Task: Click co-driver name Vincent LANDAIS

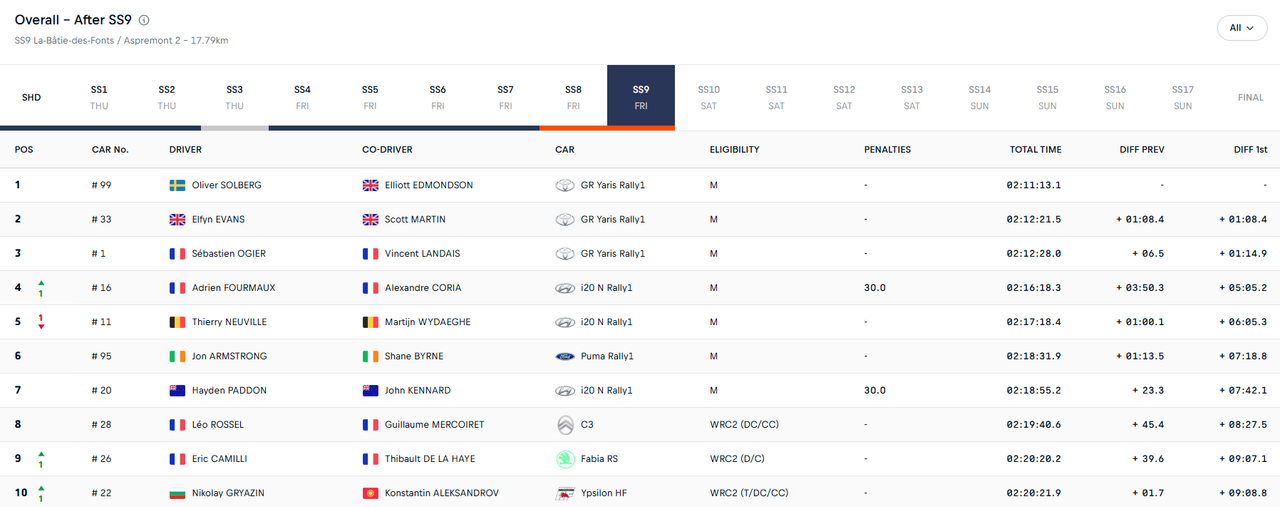Action: 422,254
